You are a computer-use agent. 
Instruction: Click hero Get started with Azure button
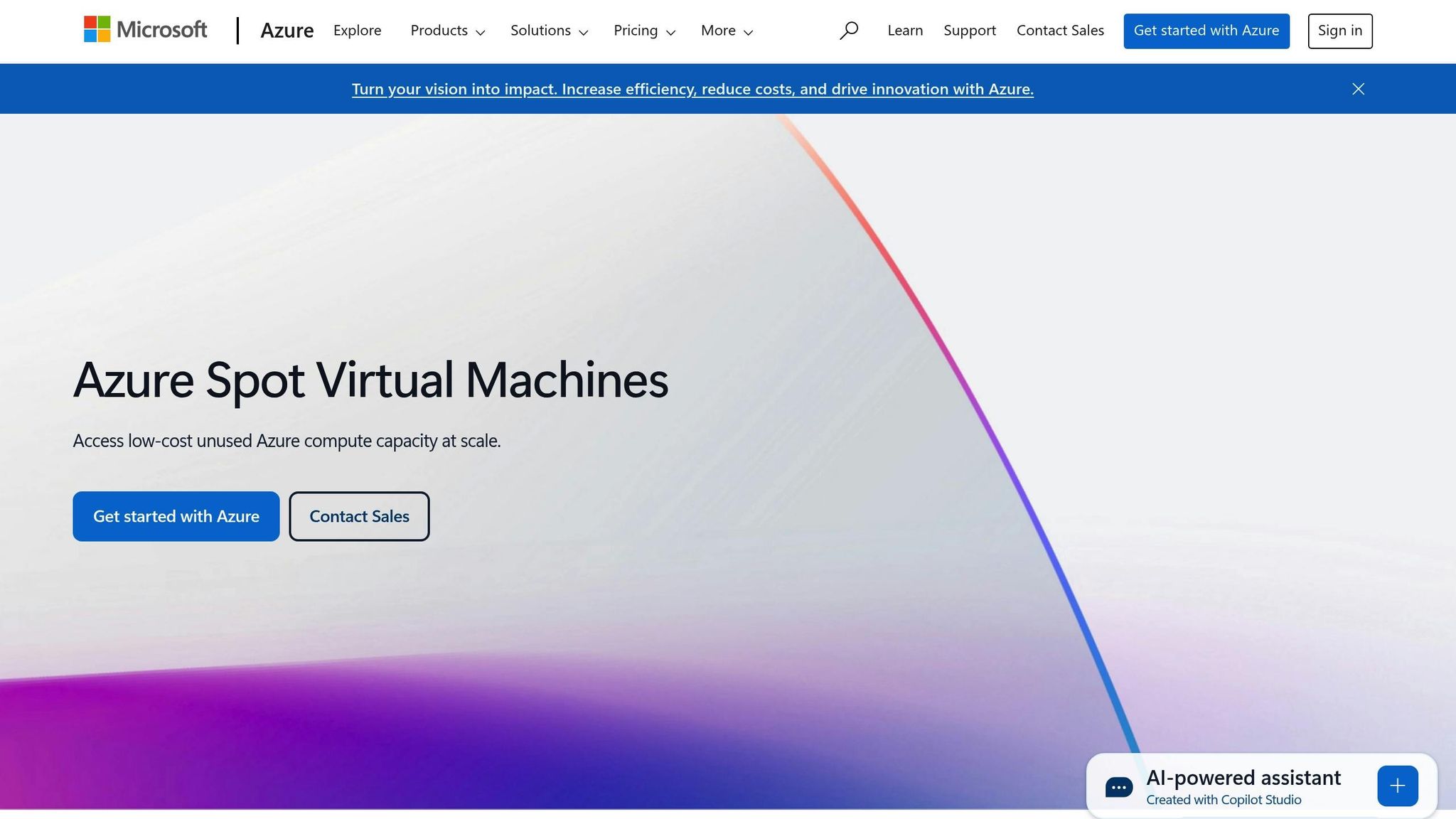[176, 516]
